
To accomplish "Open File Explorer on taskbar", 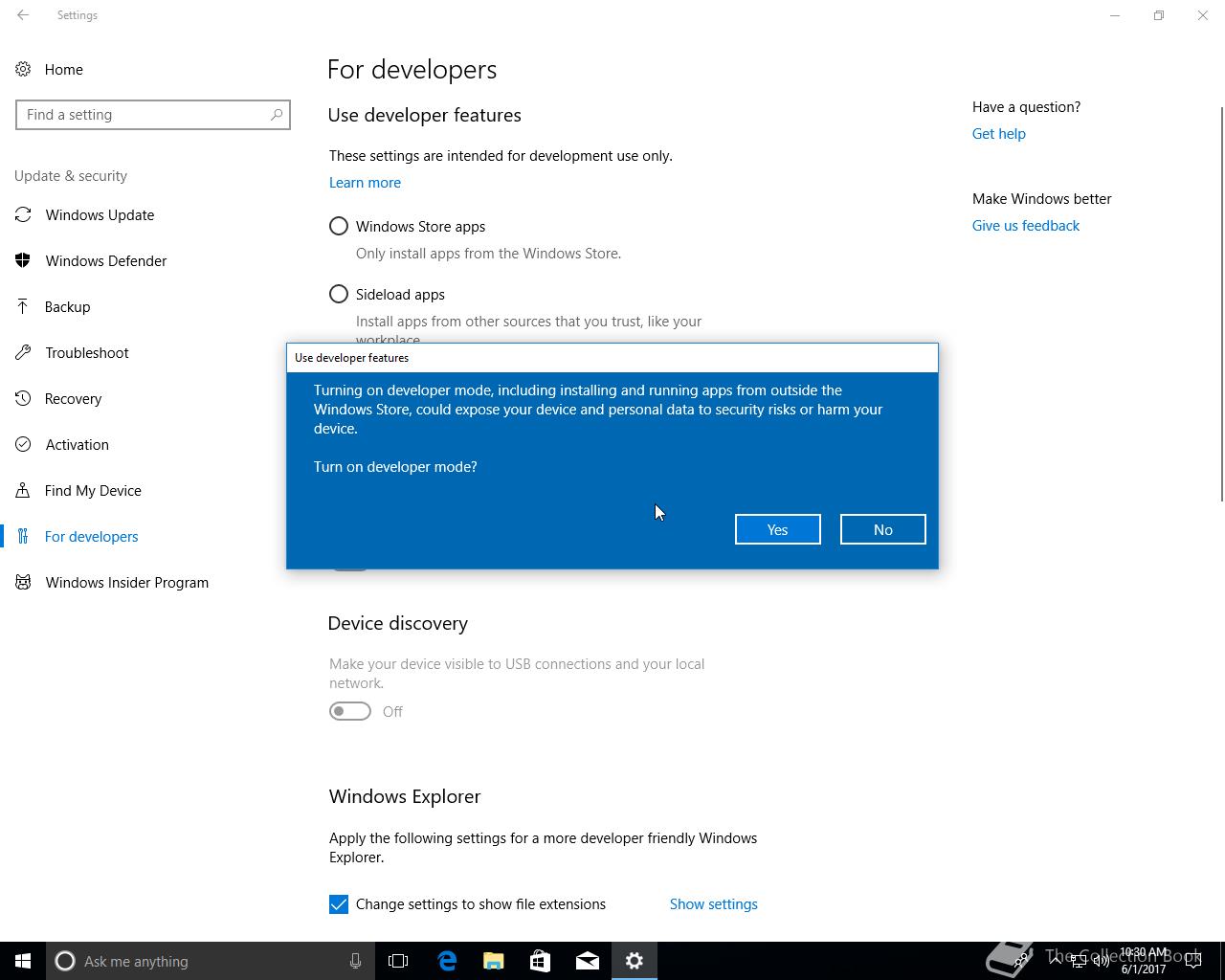I will pyautogui.click(x=494, y=961).
